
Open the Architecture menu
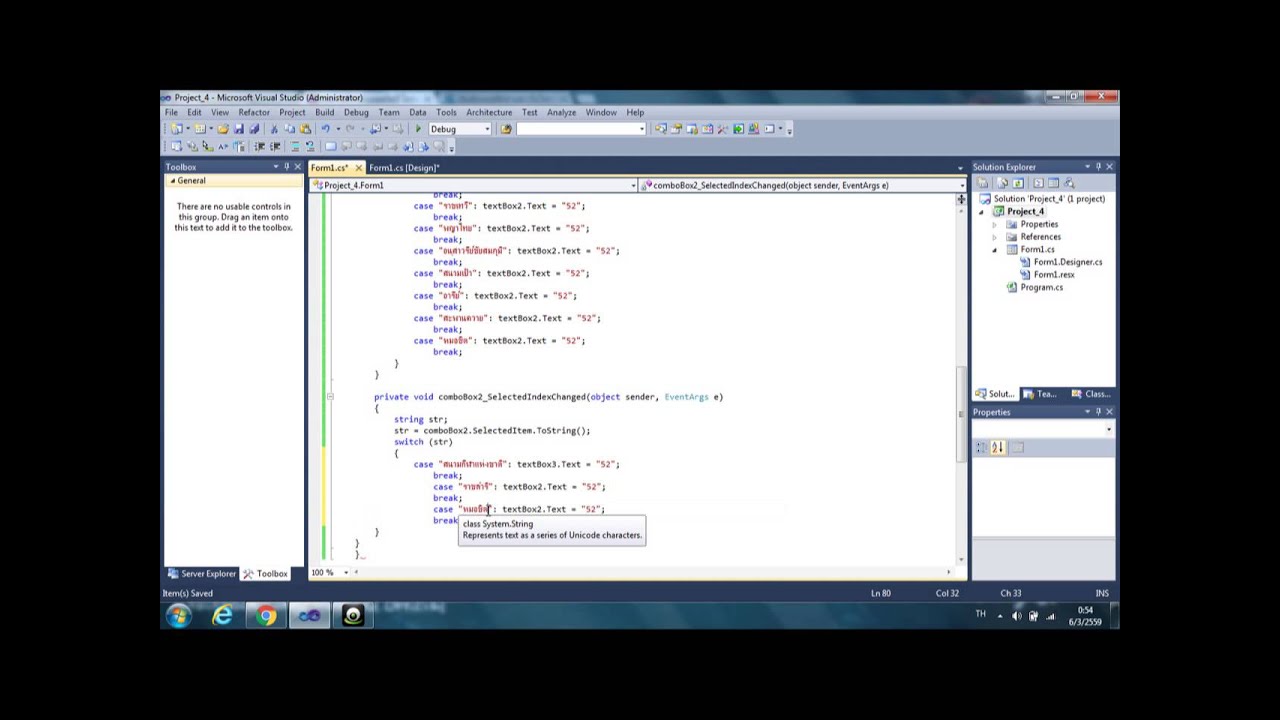489,112
